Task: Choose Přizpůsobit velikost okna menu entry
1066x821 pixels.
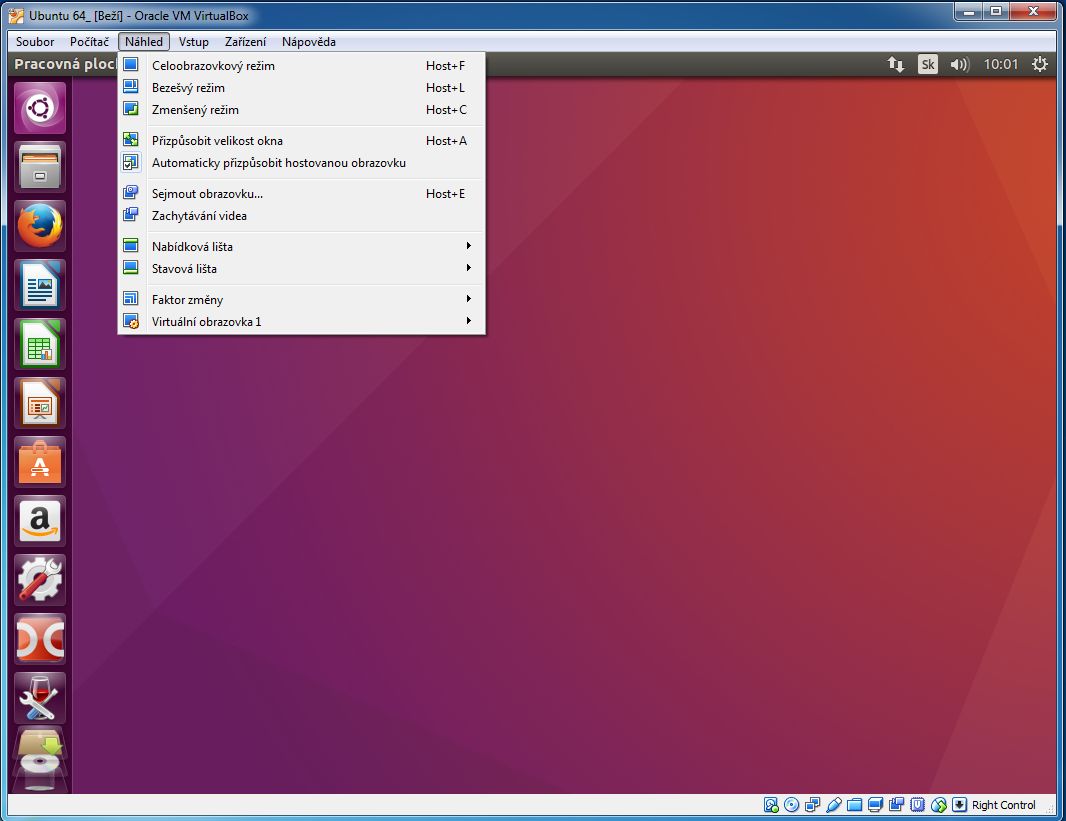Action: click(302, 141)
